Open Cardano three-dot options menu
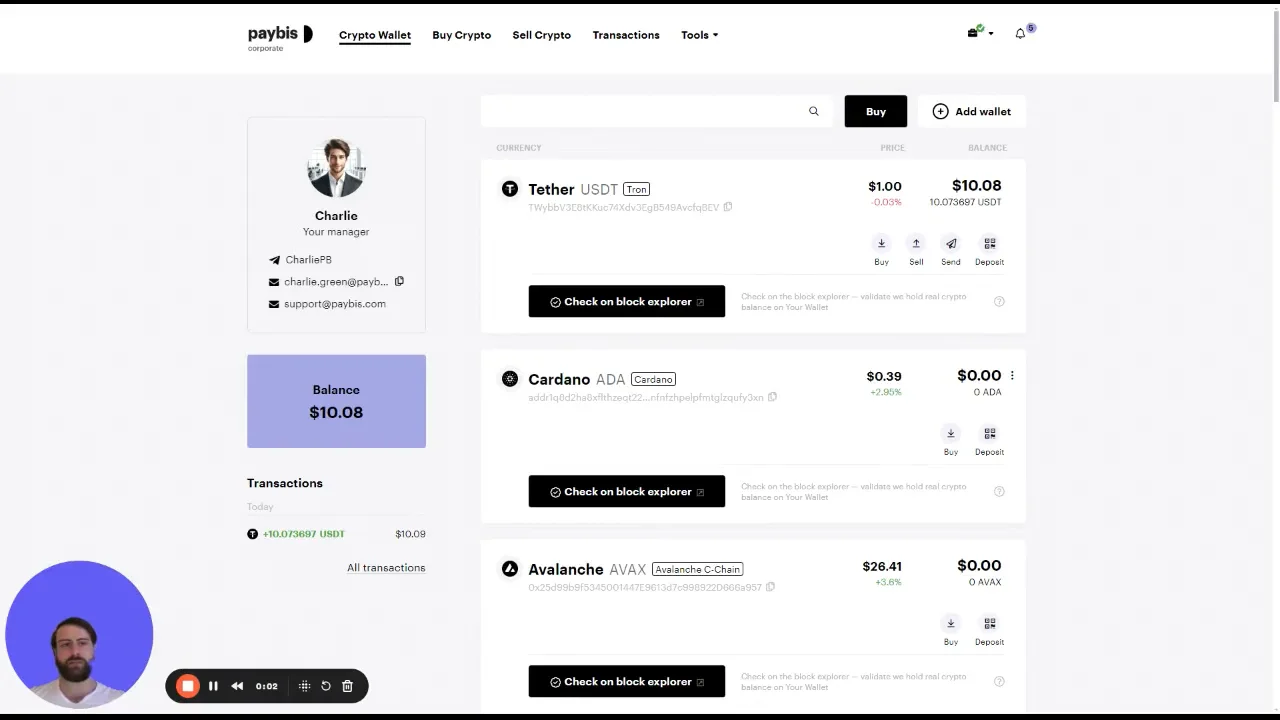 1012,376
